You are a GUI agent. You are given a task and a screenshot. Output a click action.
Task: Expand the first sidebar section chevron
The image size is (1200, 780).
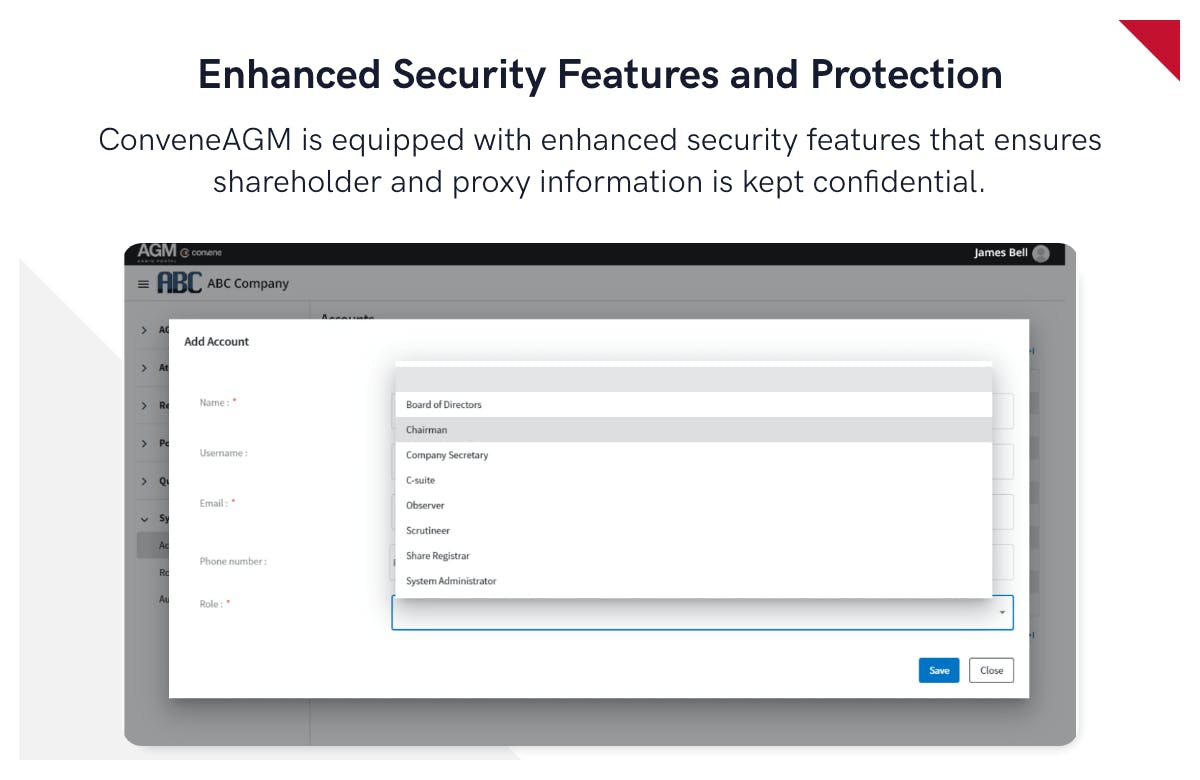click(x=144, y=330)
